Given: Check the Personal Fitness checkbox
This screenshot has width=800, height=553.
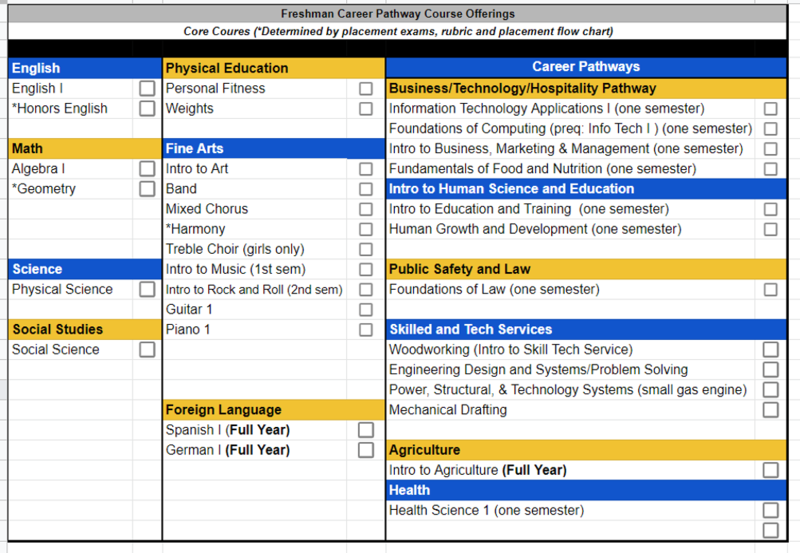Looking at the screenshot, I should click(366, 89).
